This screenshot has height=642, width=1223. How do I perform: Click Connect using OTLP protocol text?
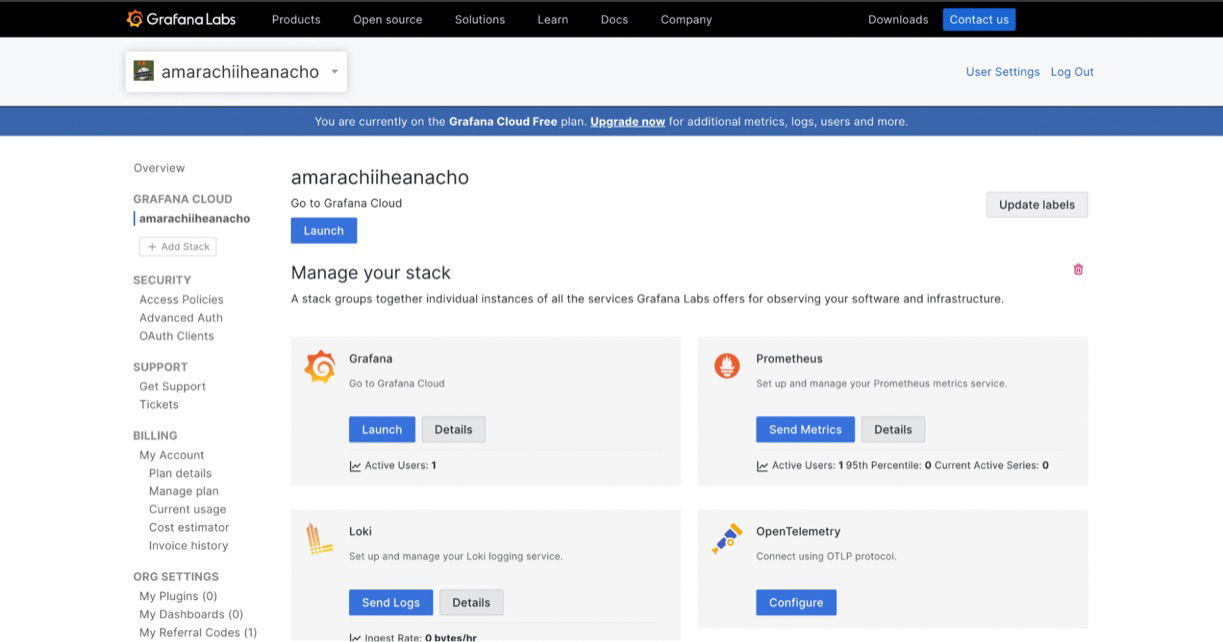[826, 556]
